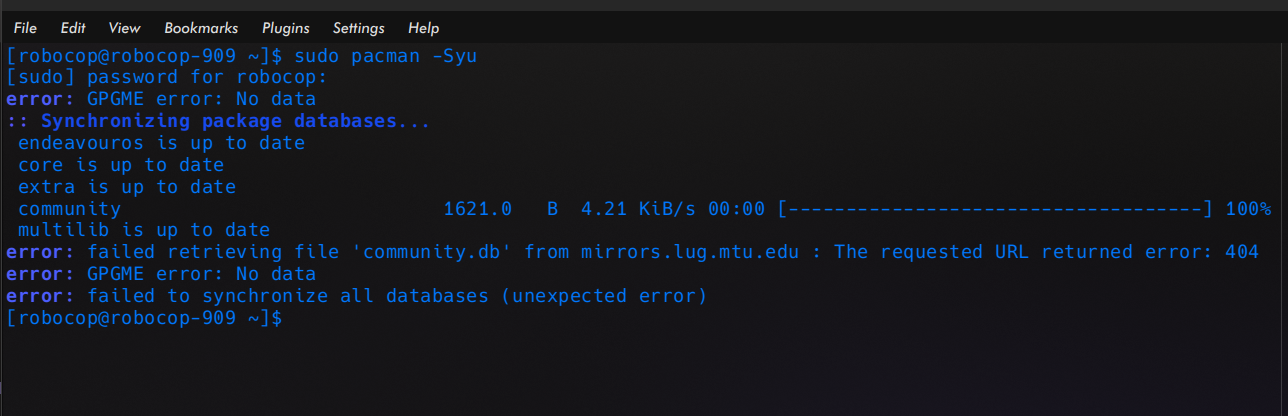Click the '[sudo] password for robocop' line
1288x416 pixels.
[x=167, y=77]
